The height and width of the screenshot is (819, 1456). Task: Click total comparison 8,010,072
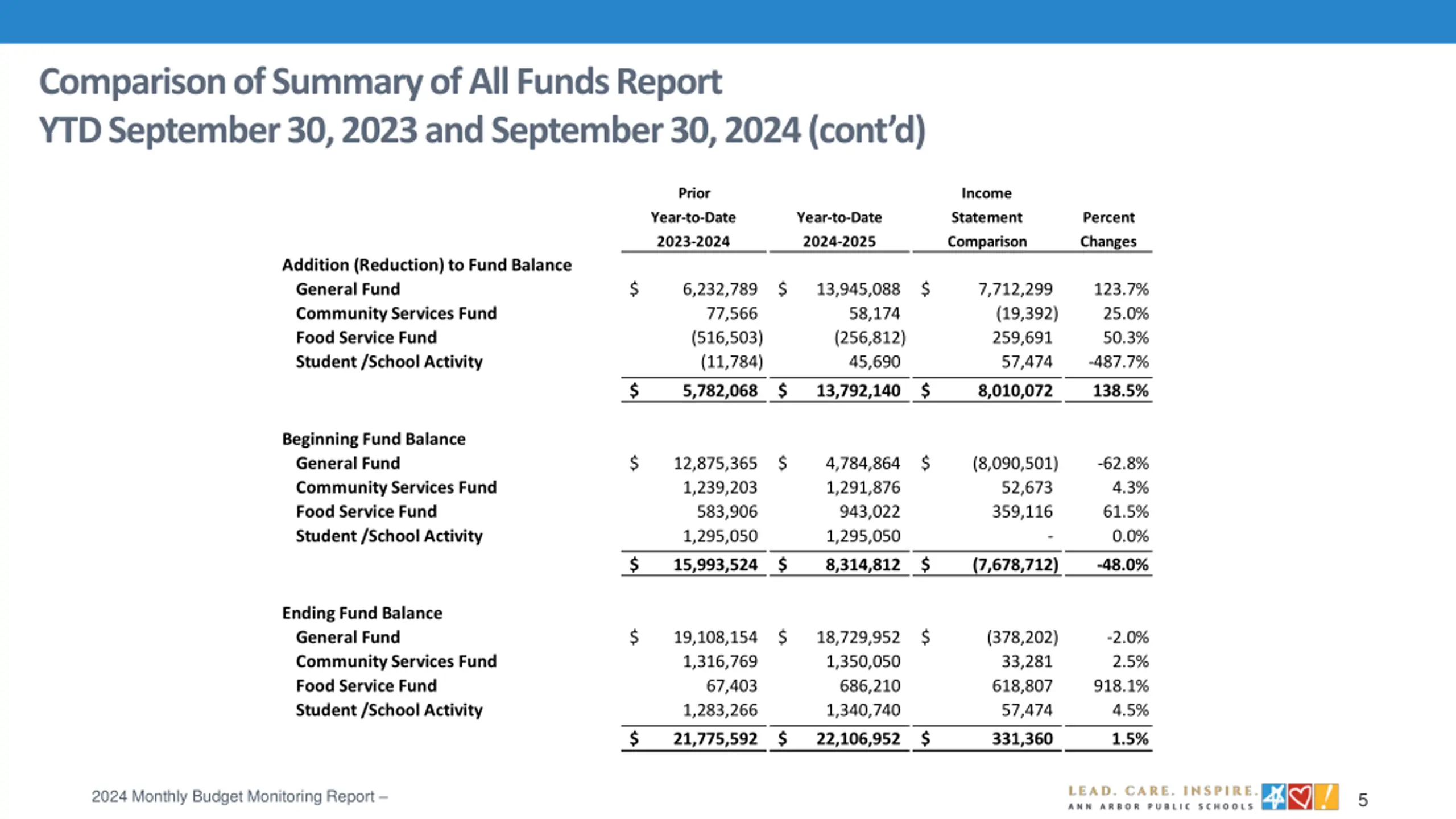pyautogui.click(x=1015, y=391)
